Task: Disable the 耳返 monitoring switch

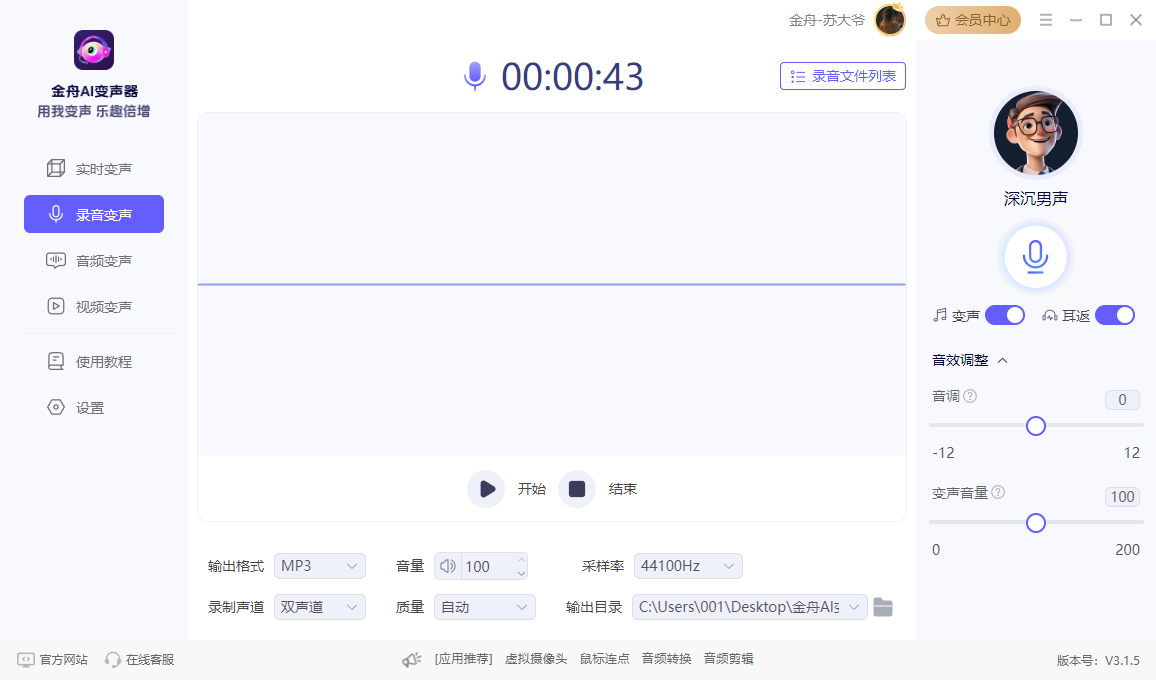Action: tap(1114, 314)
